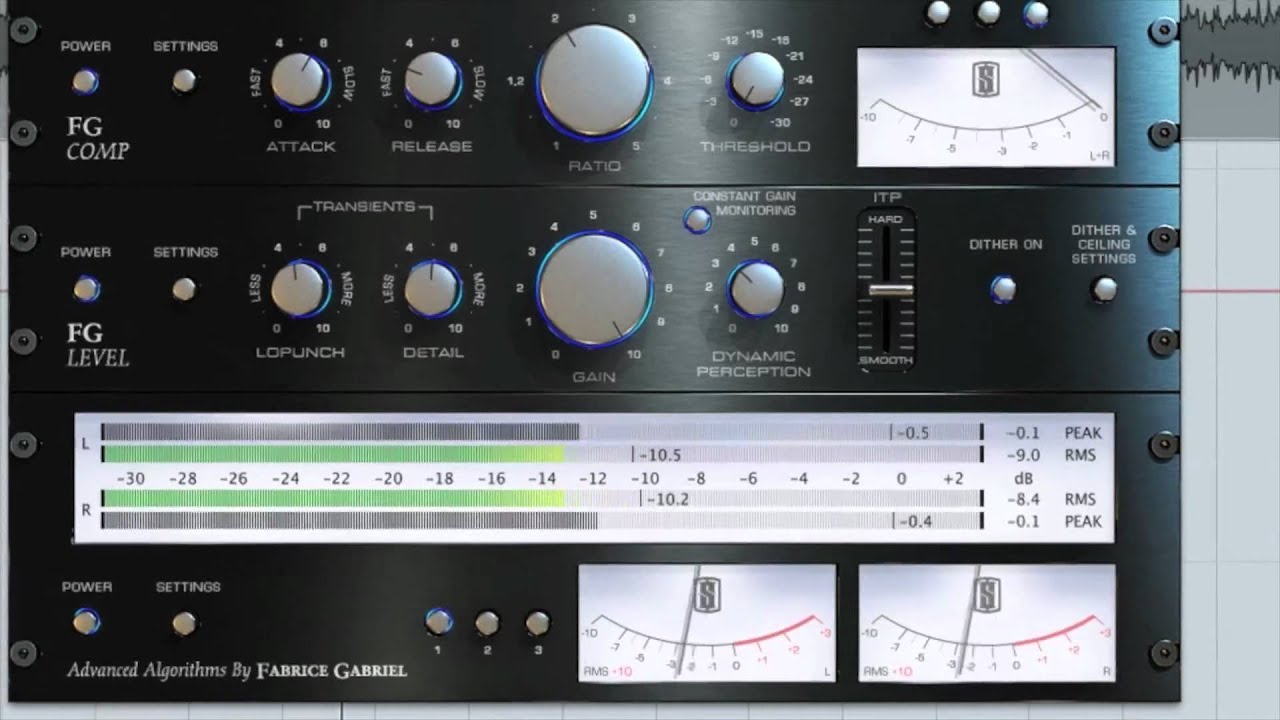Viewport: 1280px width, 720px height.
Task: Click the TRANSIENTS bracket label
Action: pos(365,207)
